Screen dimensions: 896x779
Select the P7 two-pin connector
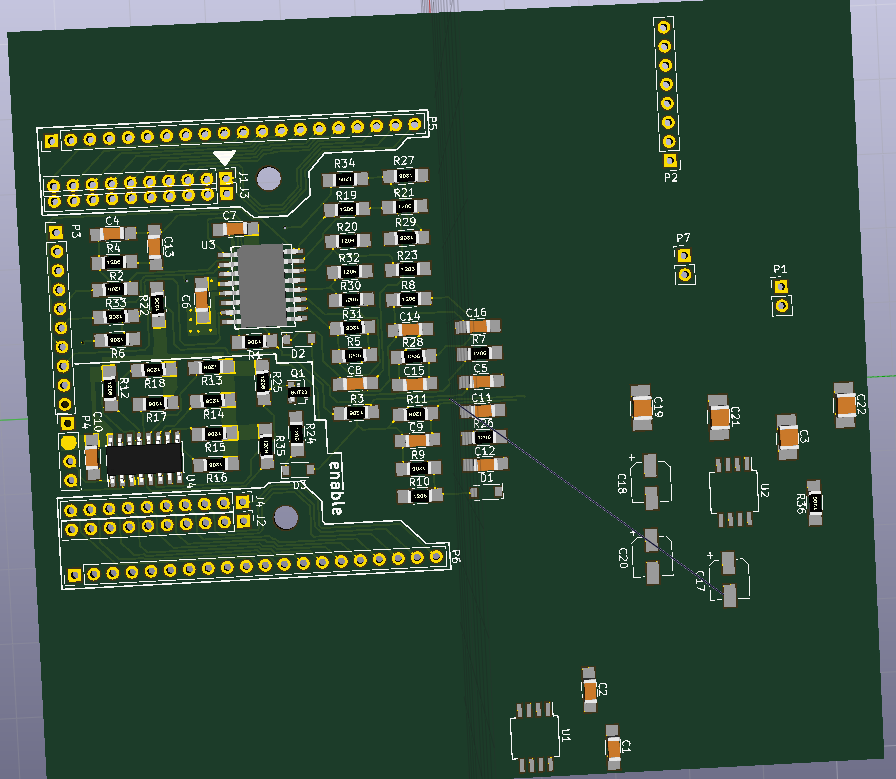coord(685,265)
